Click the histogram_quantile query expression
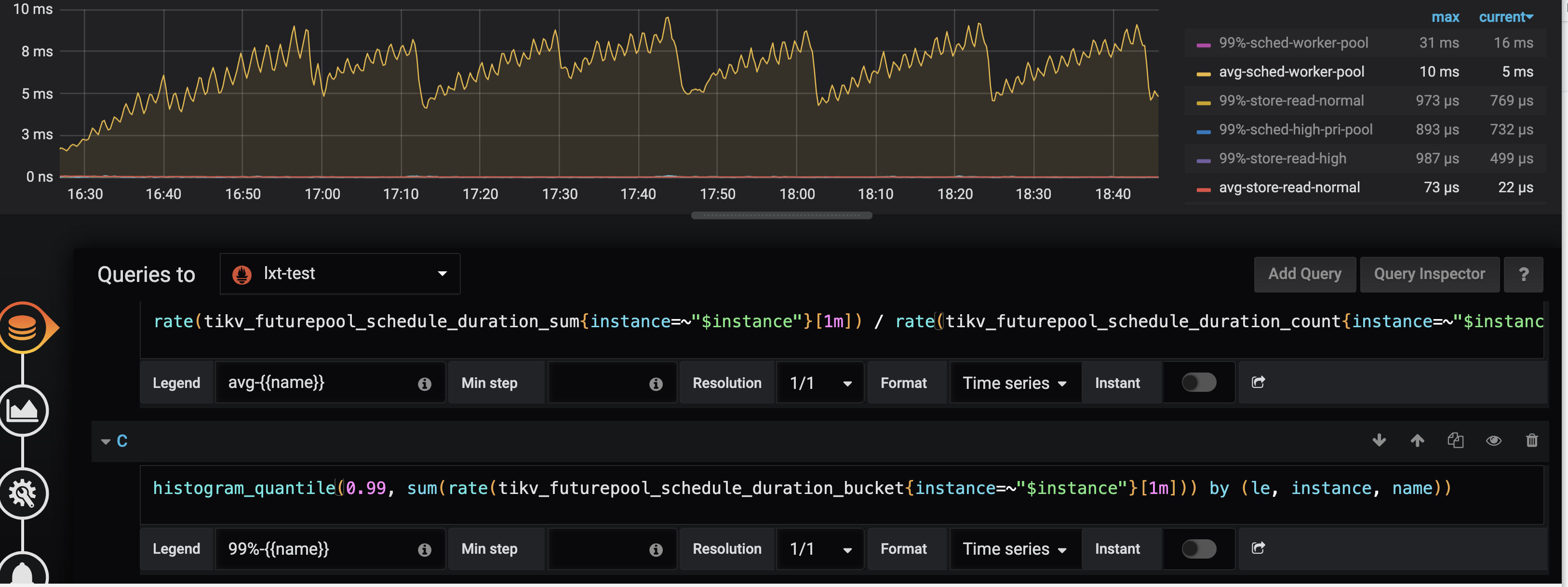Viewport: 1568px width, 587px height. [841, 494]
